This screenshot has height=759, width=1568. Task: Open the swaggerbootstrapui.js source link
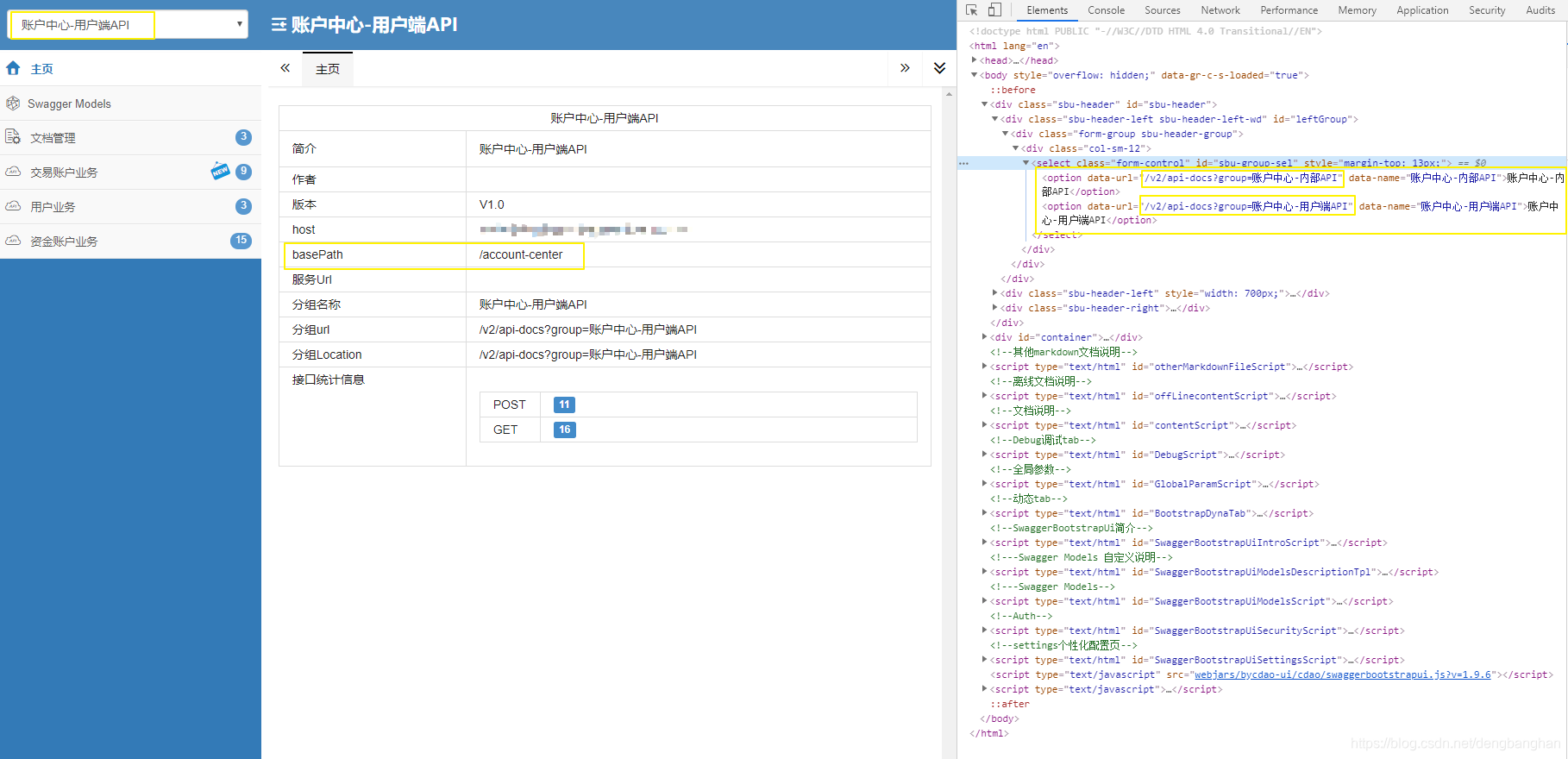[1342, 674]
